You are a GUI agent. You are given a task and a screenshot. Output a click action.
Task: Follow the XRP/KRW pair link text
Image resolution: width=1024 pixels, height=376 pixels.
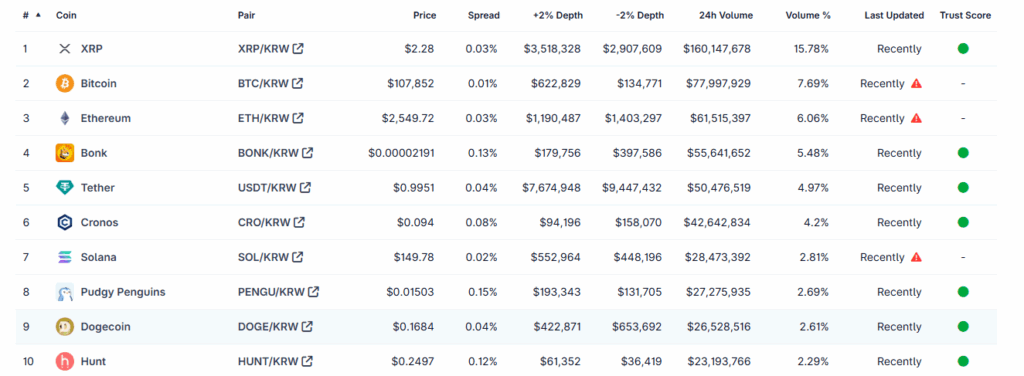tap(264, 49)
